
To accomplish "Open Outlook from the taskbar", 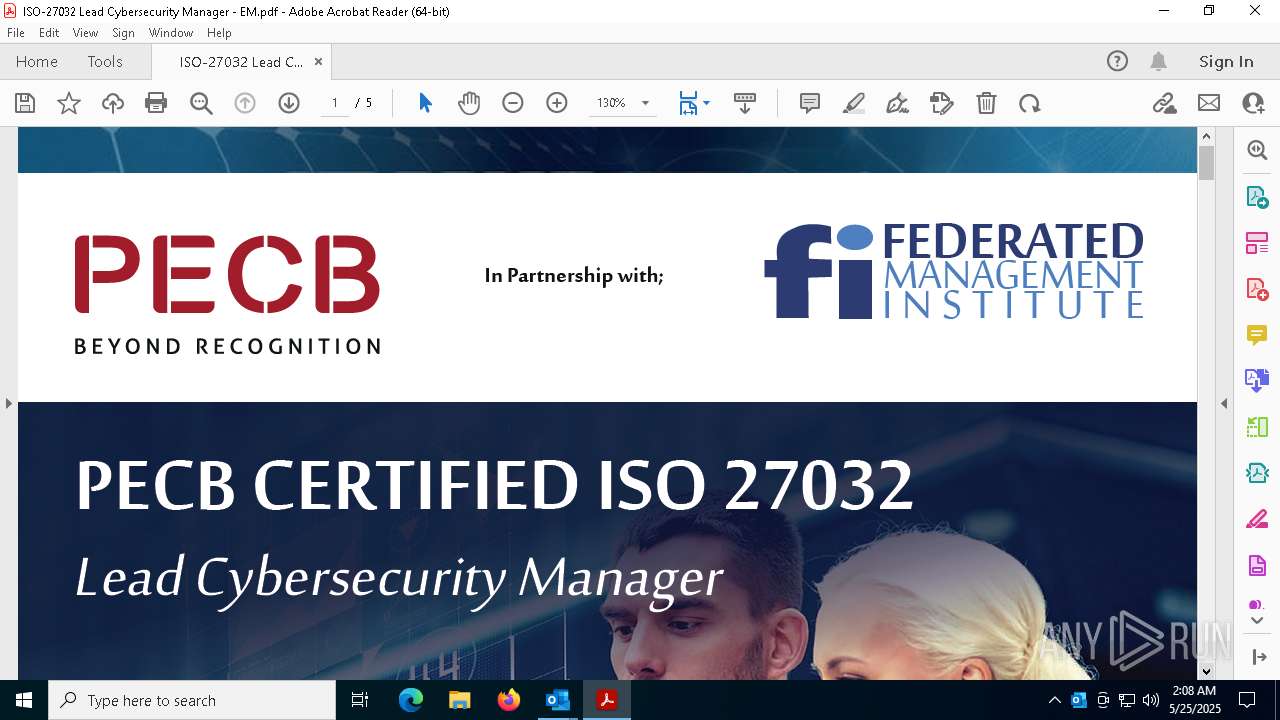I will (557, 700).
